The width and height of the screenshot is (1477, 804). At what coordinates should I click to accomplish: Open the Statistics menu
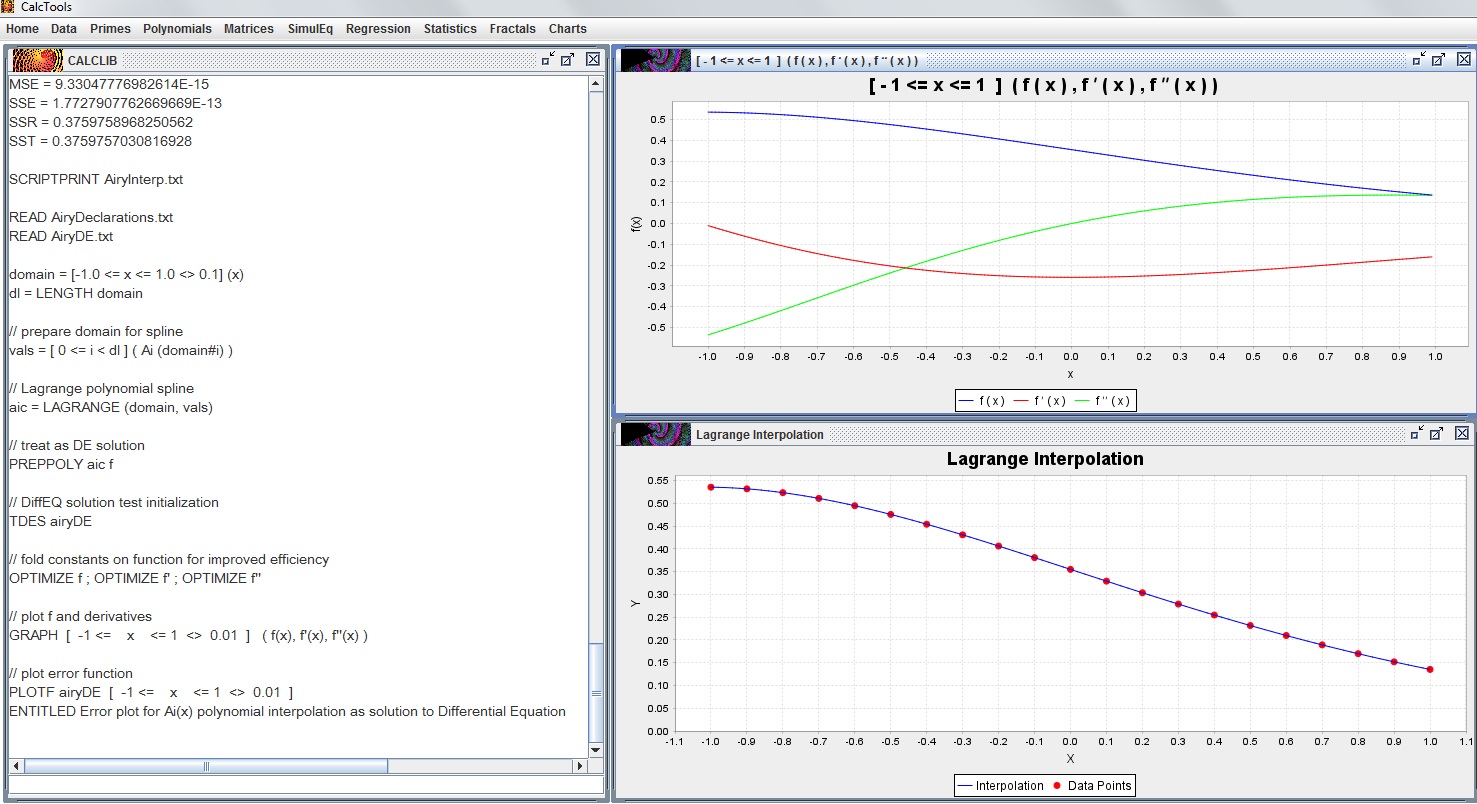tap(450, 29)
